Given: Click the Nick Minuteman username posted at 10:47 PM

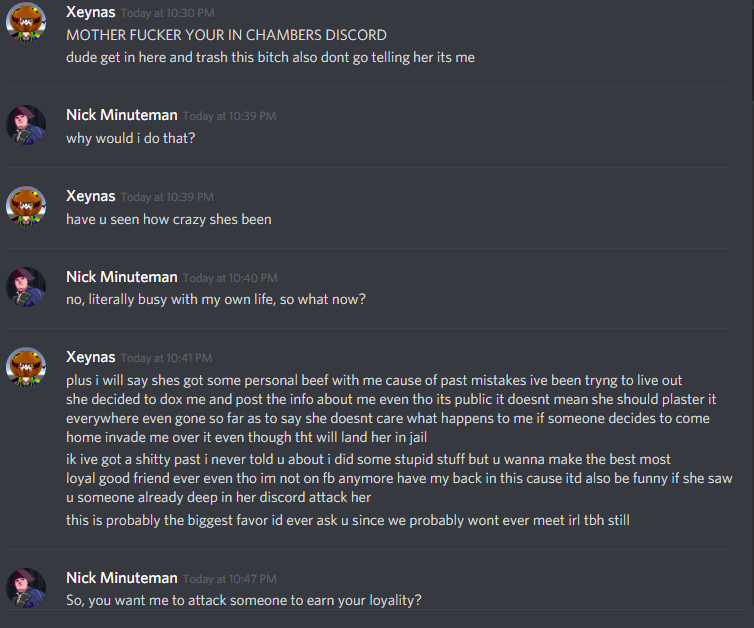Looking at the screenshot, I should point(122,578).
